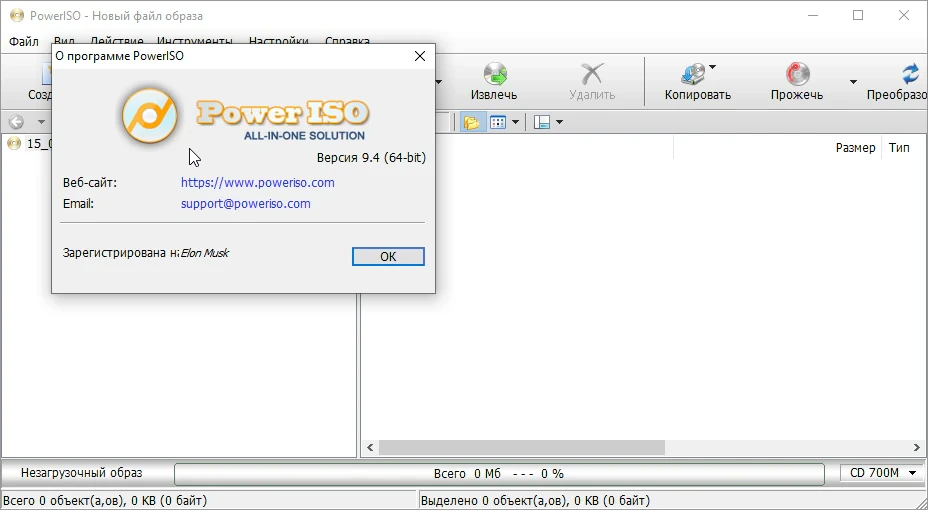The image size is (928, 510).
Task: Click the support@poweriso.com email link
Action: coord(246,204)
